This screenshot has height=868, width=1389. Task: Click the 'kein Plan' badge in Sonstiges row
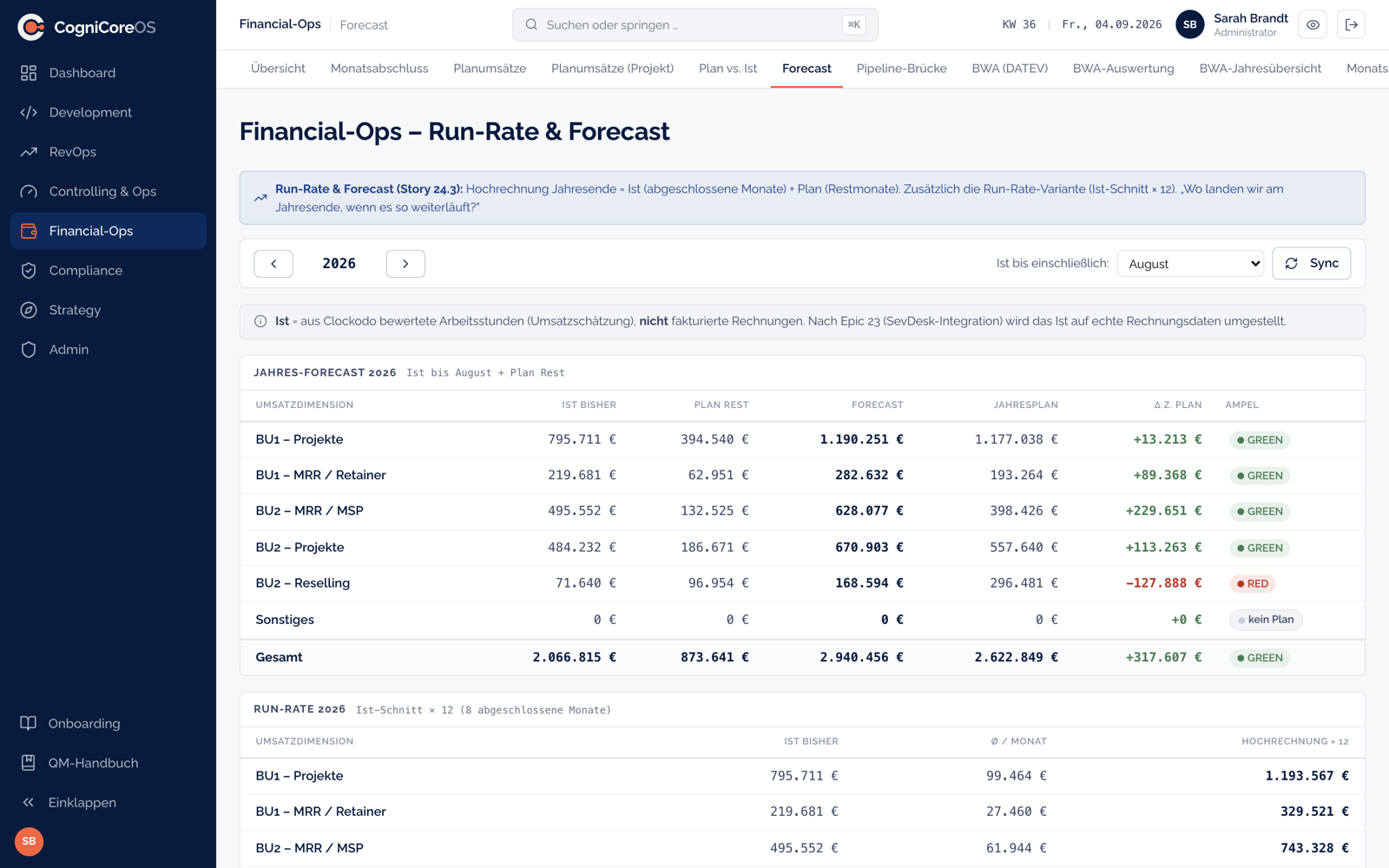1266,620
